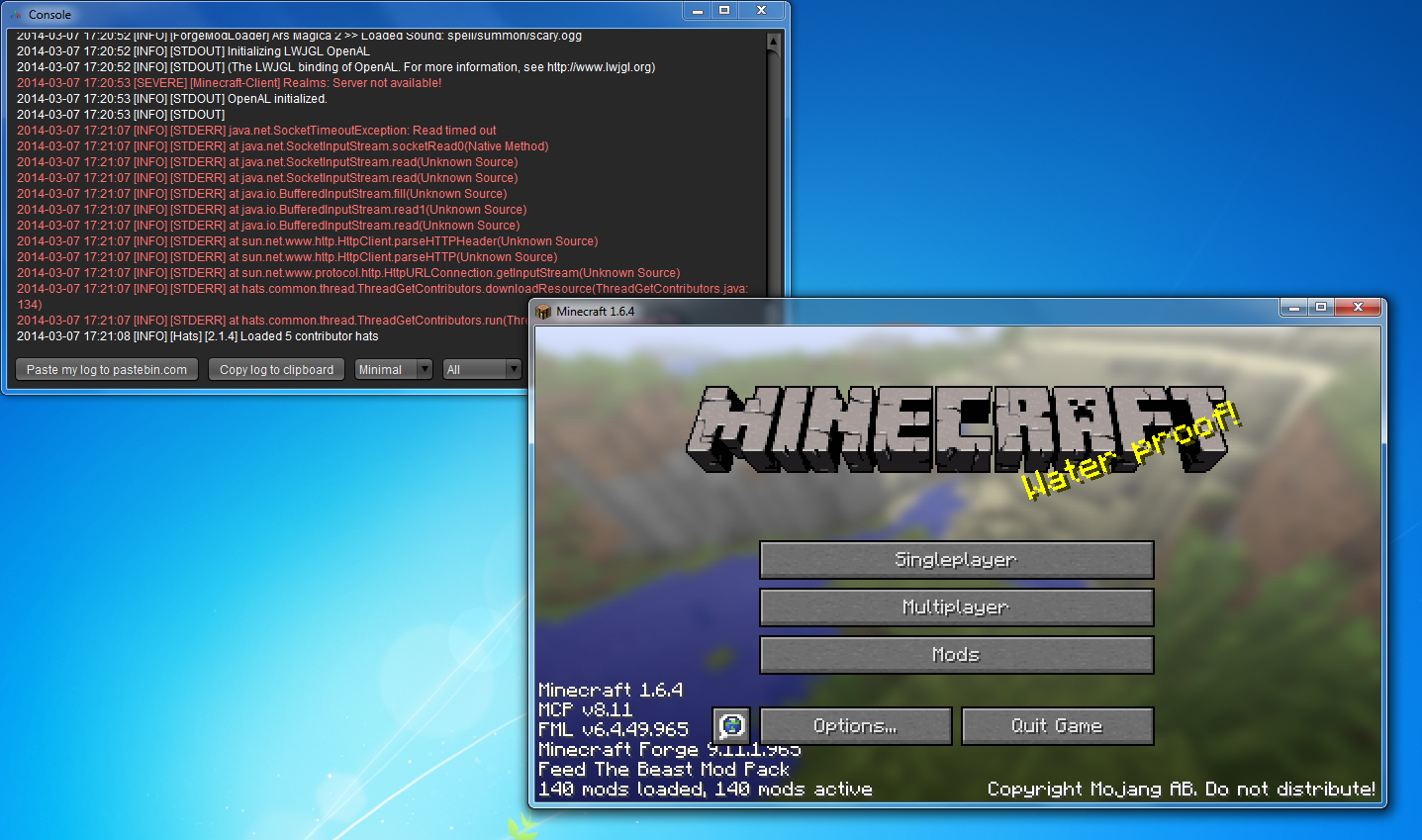Click 'Initializing LWJGL OpenAL' log line

pyautogui.click(x=193, y=51)
